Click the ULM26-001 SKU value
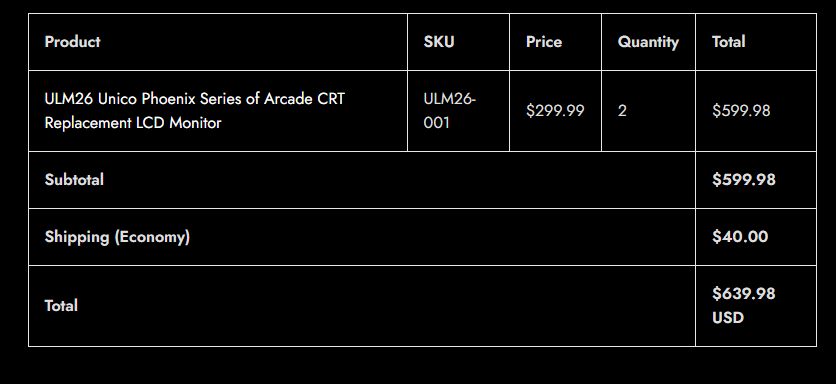This screenshot has height=384, width=836. point(449,111)
